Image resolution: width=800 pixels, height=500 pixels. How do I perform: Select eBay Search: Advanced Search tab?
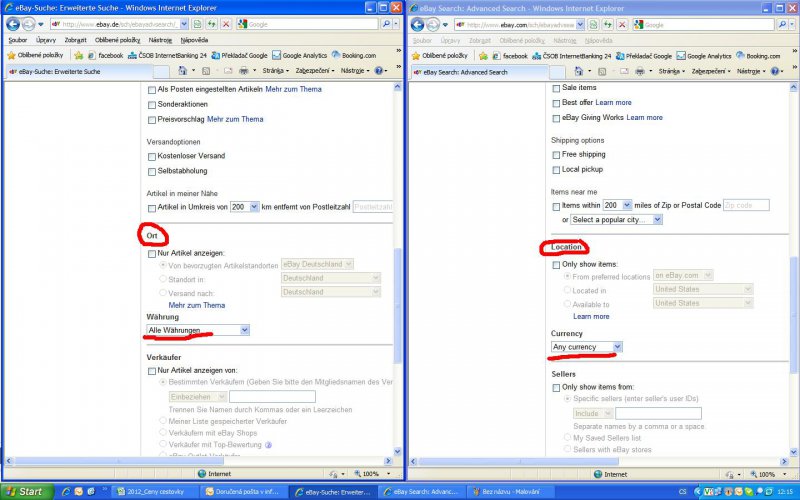tap(479, 72)
